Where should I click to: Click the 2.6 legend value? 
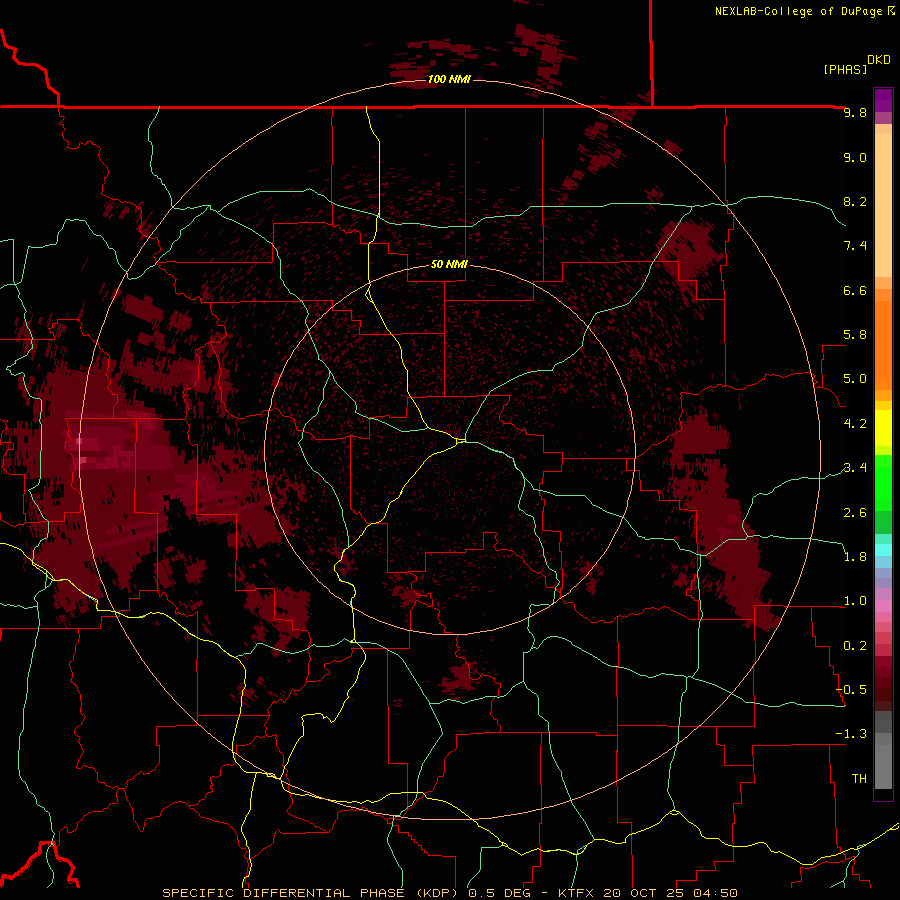tap(855, 513)
